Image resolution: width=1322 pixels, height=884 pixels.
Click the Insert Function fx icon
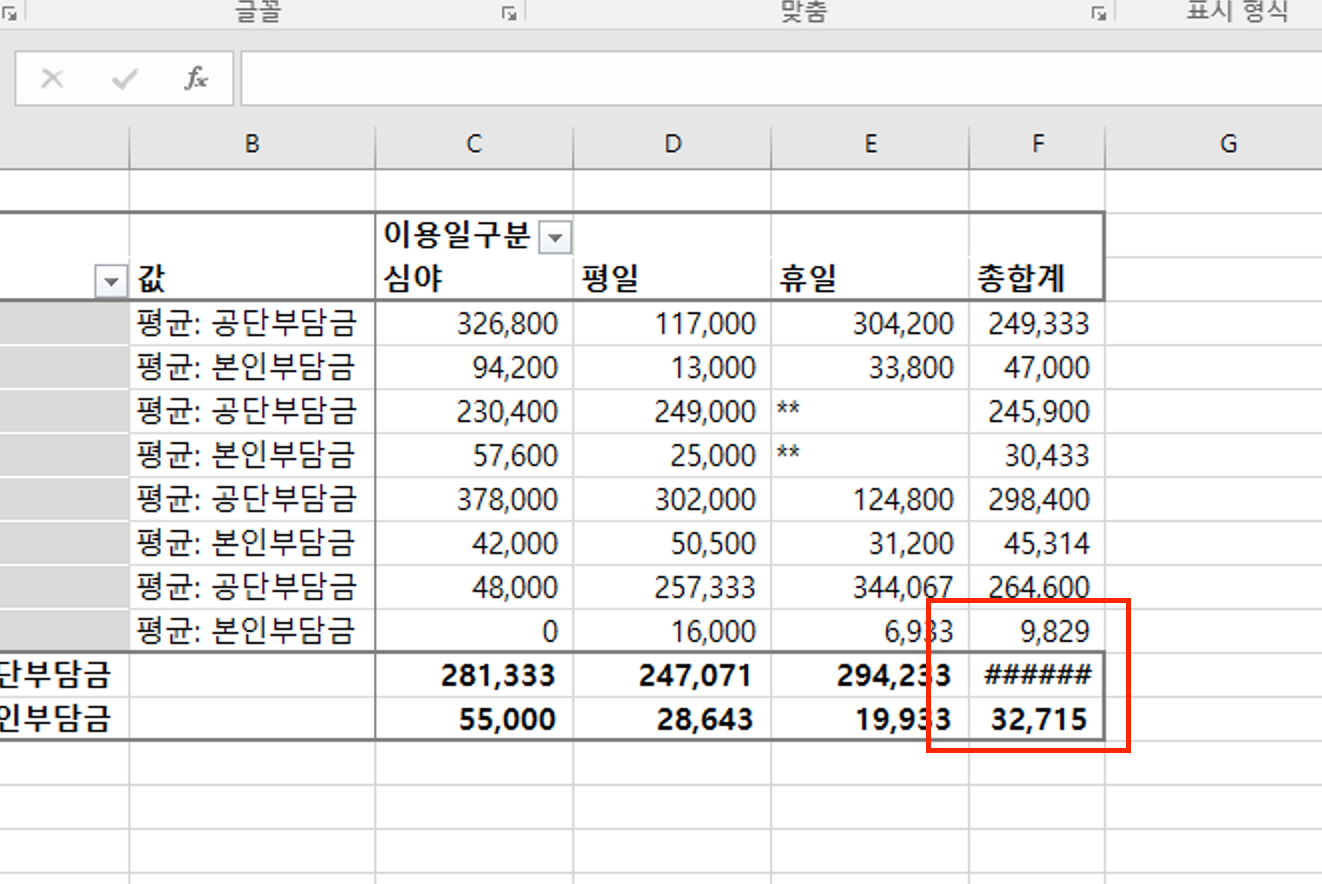tap(196, 79)
